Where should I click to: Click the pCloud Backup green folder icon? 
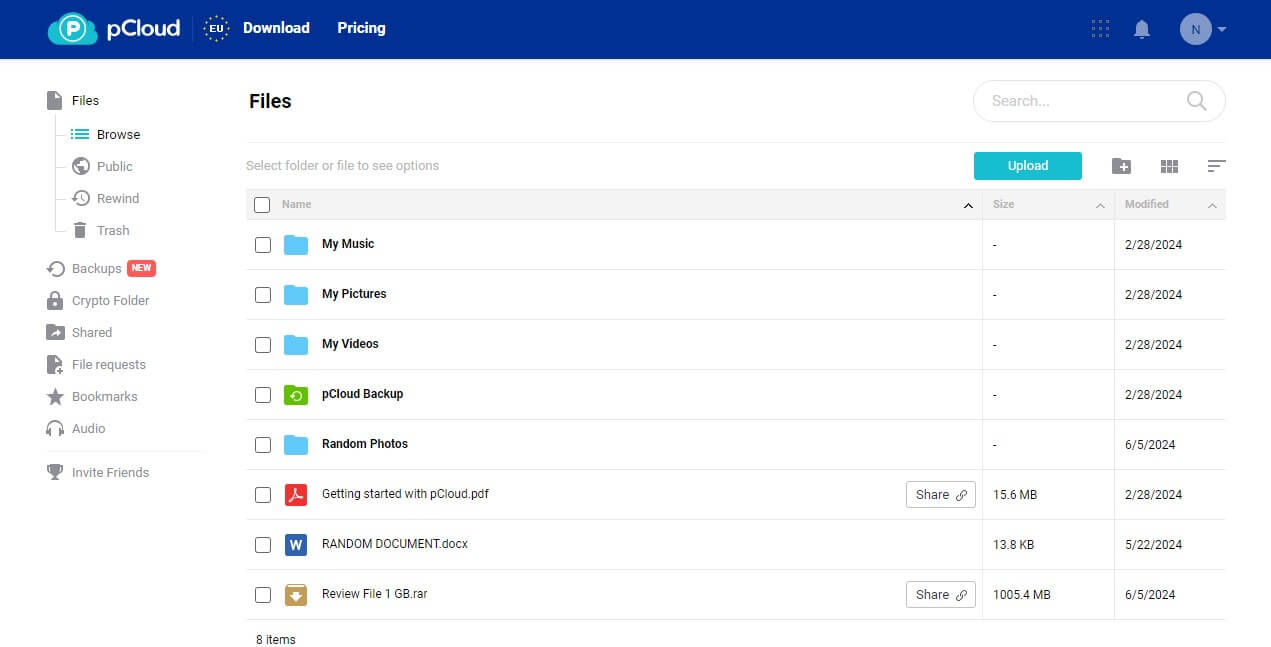[x=295, y=395]
